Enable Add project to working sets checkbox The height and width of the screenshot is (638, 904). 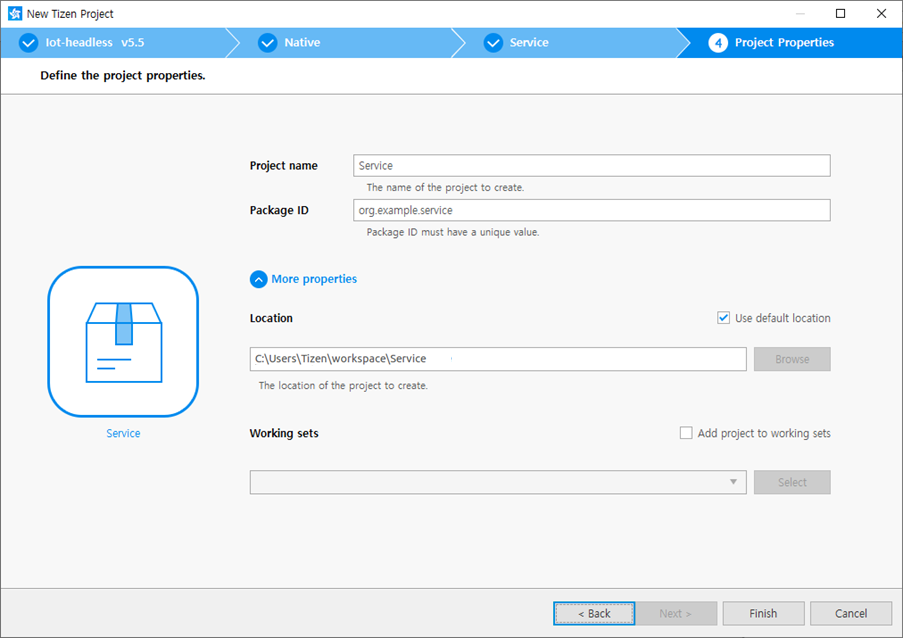coord(686,433)
